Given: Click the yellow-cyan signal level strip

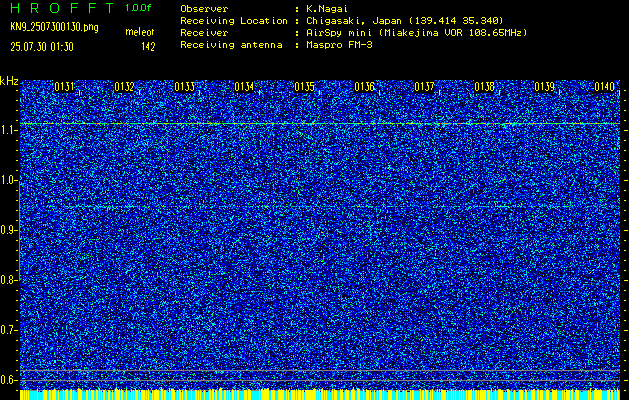Looking at the screenshot, I should tap(320, 394).
